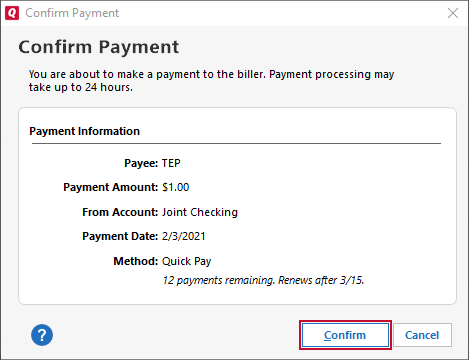Click the large Confirm Payment heading
Screen dimensions: 469x360
99,47
